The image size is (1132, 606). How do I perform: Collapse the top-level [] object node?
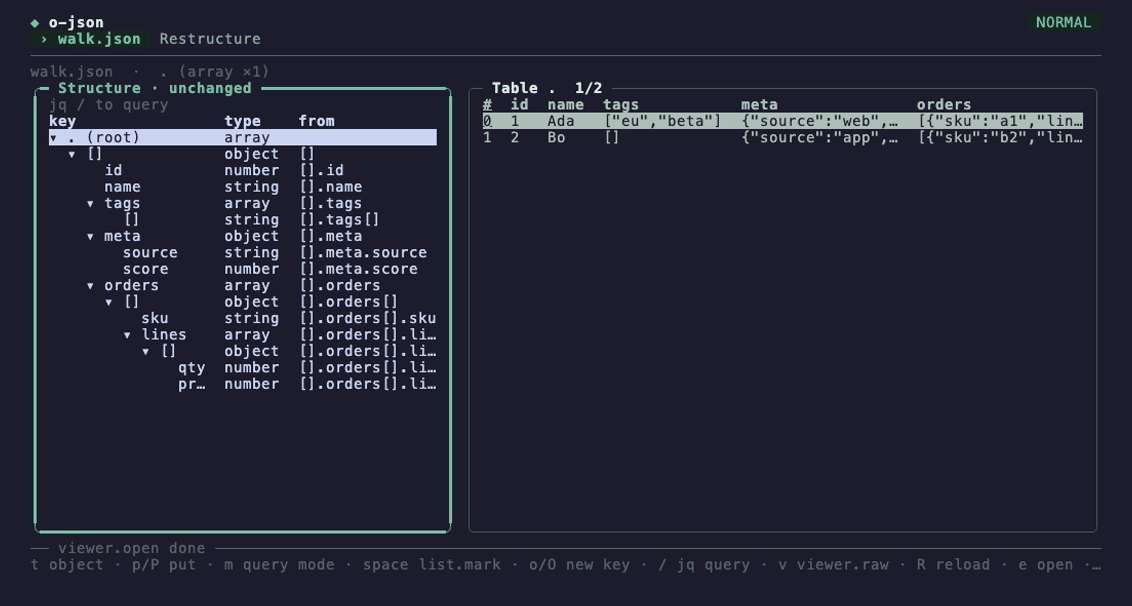[72, 154]
